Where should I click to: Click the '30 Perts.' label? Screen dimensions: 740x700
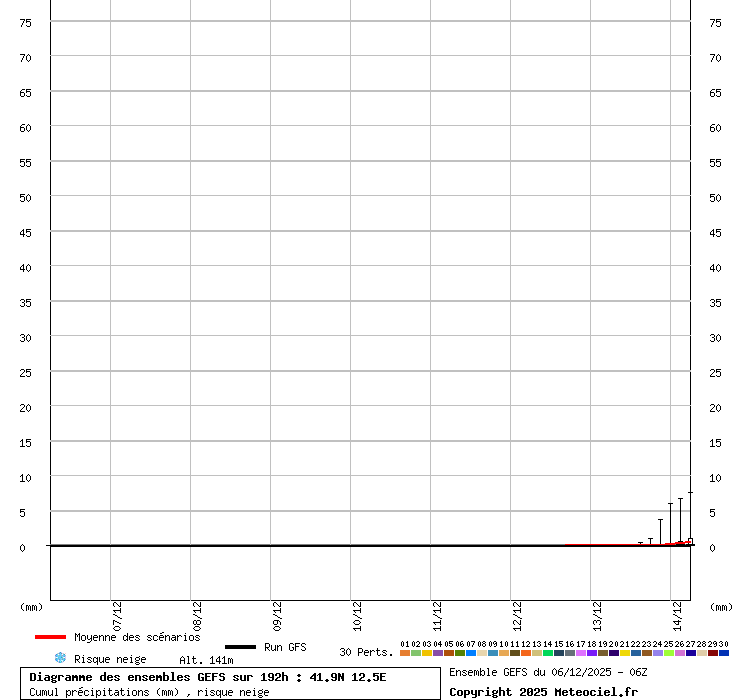pos(366,652)
